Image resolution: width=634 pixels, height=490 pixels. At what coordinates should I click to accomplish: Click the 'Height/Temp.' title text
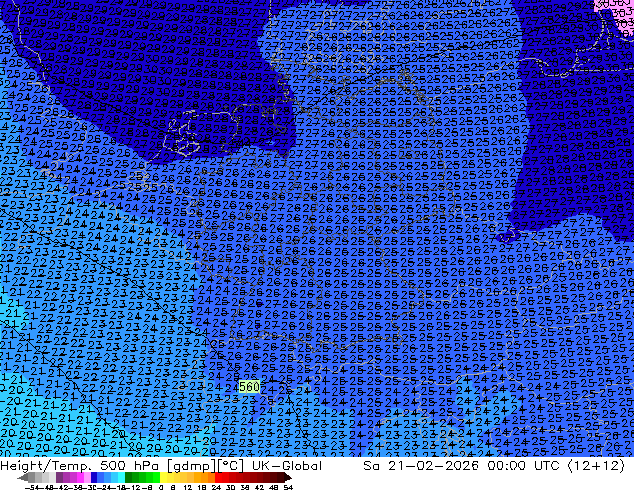click(x=47, y=466)
